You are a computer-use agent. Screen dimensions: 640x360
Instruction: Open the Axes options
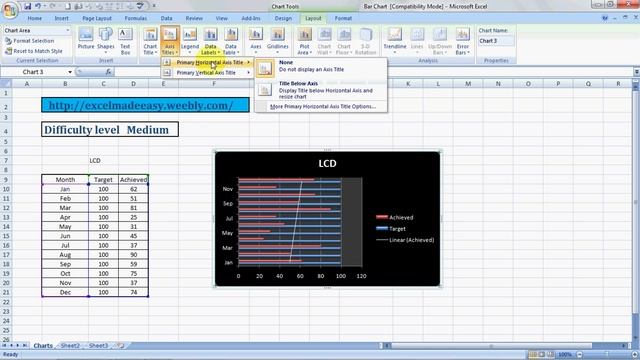[x=256, y=41]
